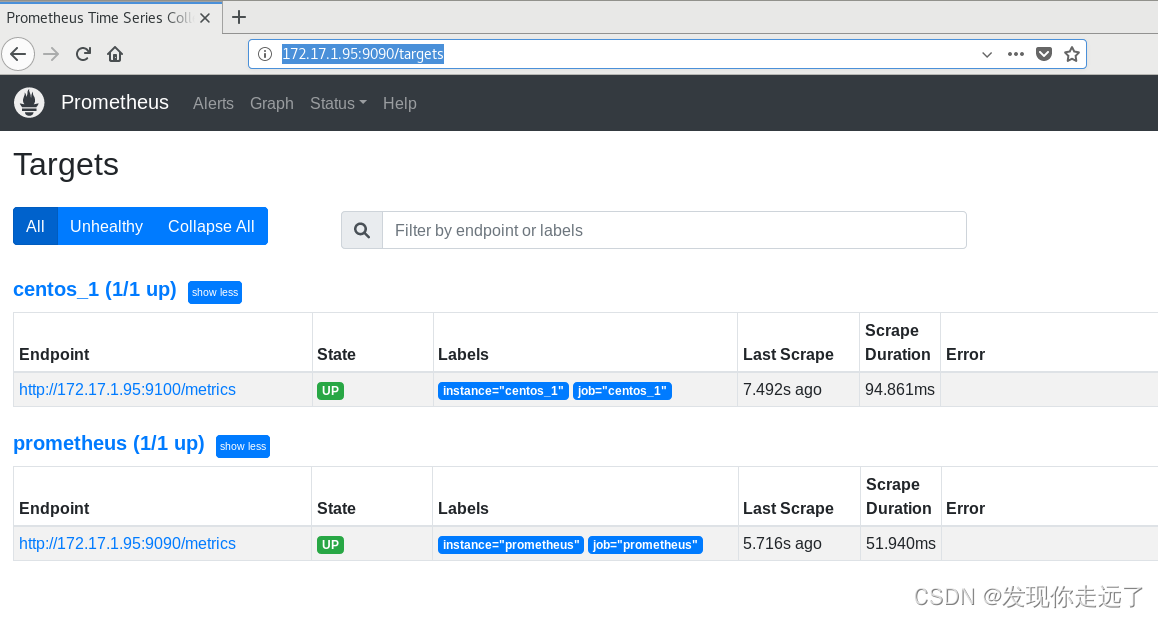This screenshot has height=618, width=1158.
Task: Click the 5.716s ago last scrape value
Action: (782, 543)
